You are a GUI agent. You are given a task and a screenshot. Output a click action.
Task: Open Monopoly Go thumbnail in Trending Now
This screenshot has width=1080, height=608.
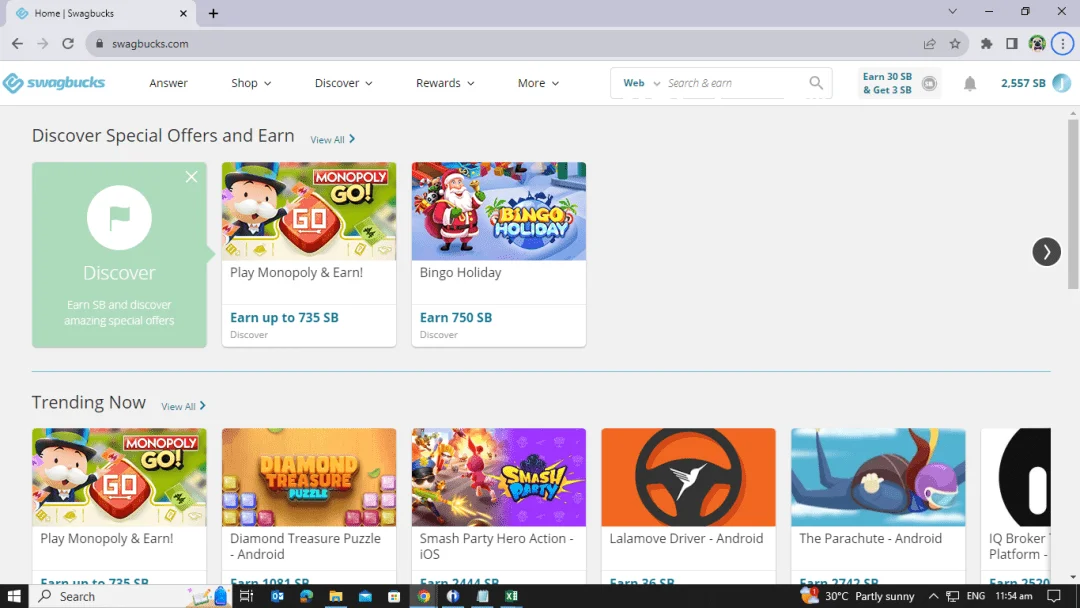coord(119,477)
